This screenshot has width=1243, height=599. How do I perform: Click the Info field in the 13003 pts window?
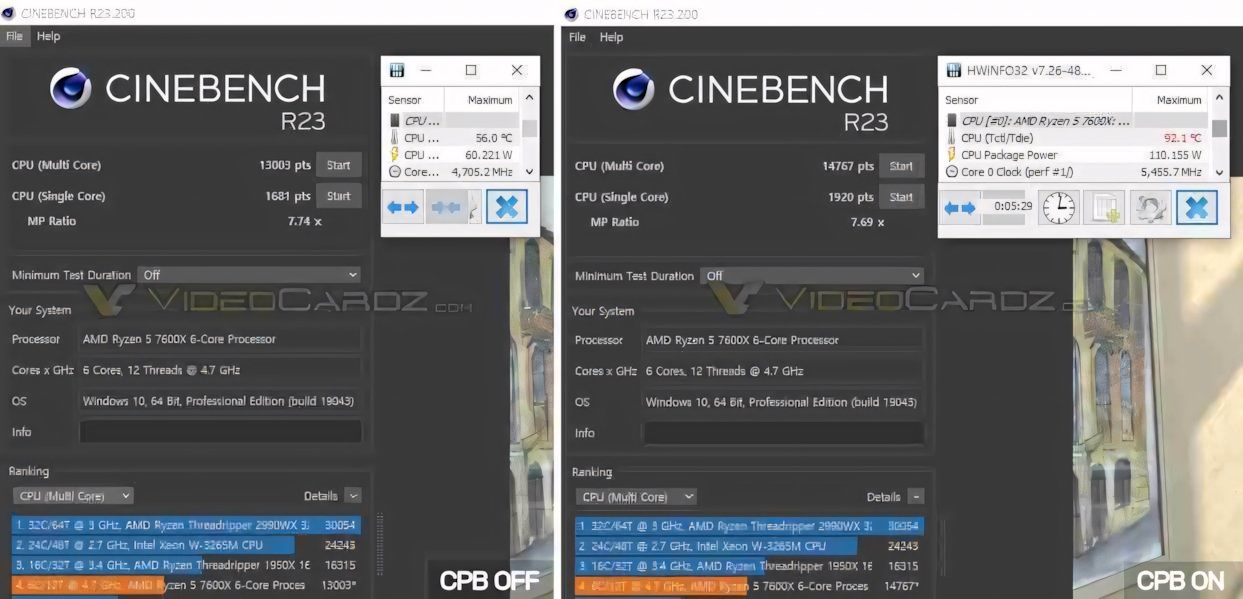pyautogui.click(x=220, y=432)
